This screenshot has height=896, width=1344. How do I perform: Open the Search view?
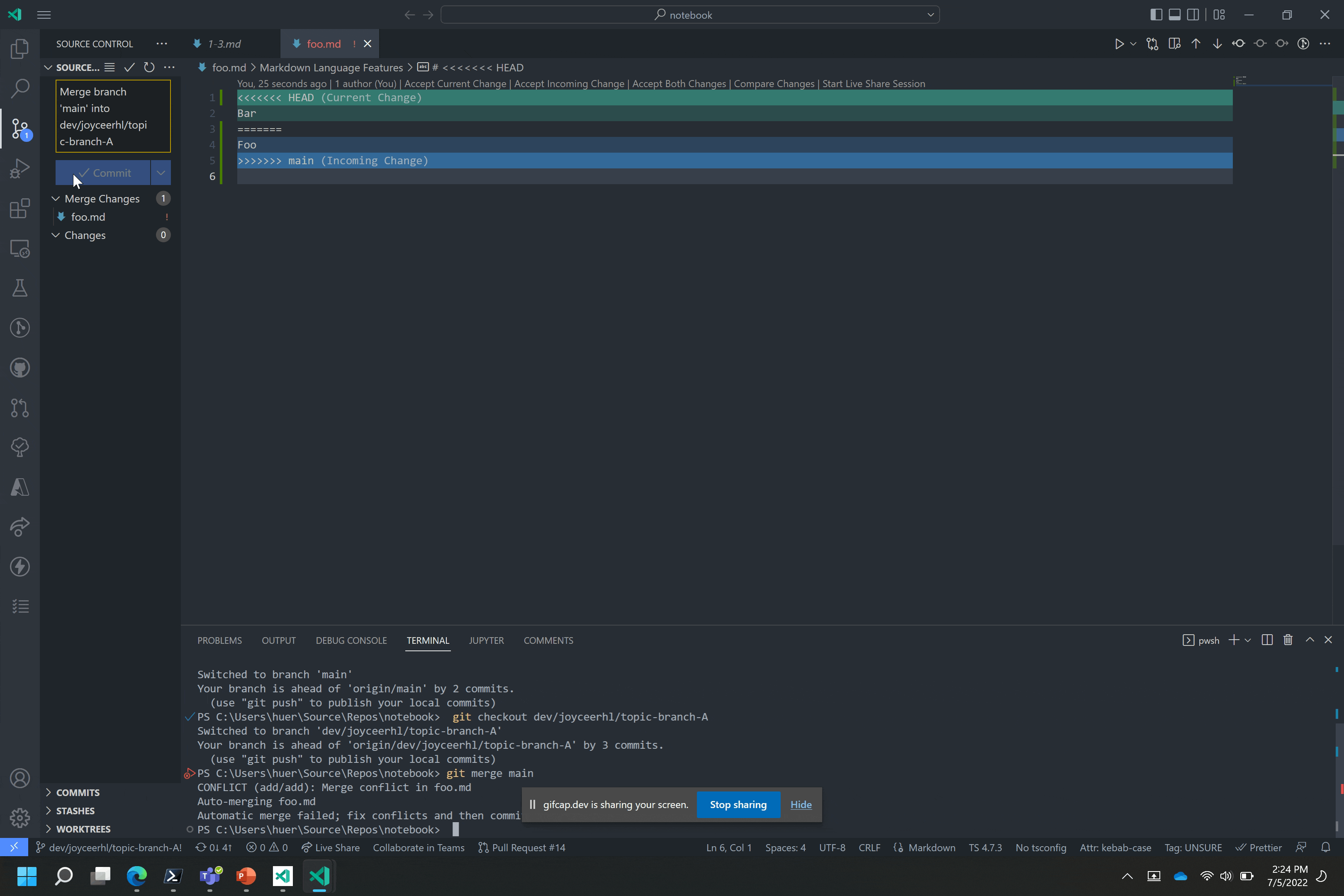[20, 88]
